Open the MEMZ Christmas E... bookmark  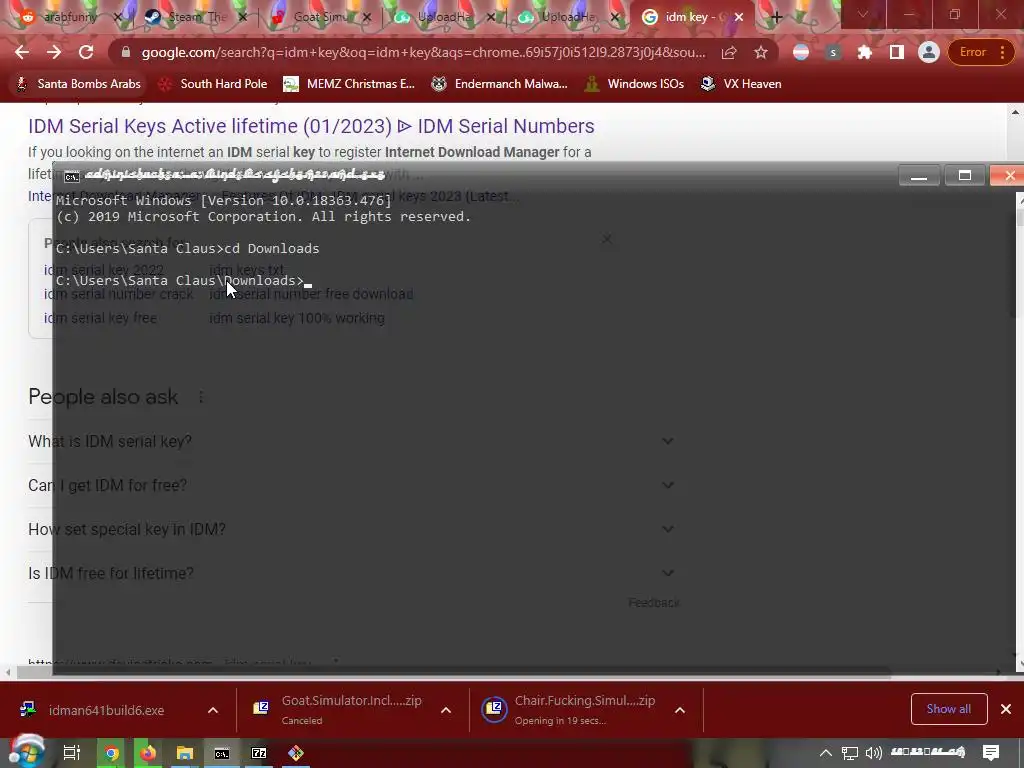pyautogui.click(x=349, y=84)
